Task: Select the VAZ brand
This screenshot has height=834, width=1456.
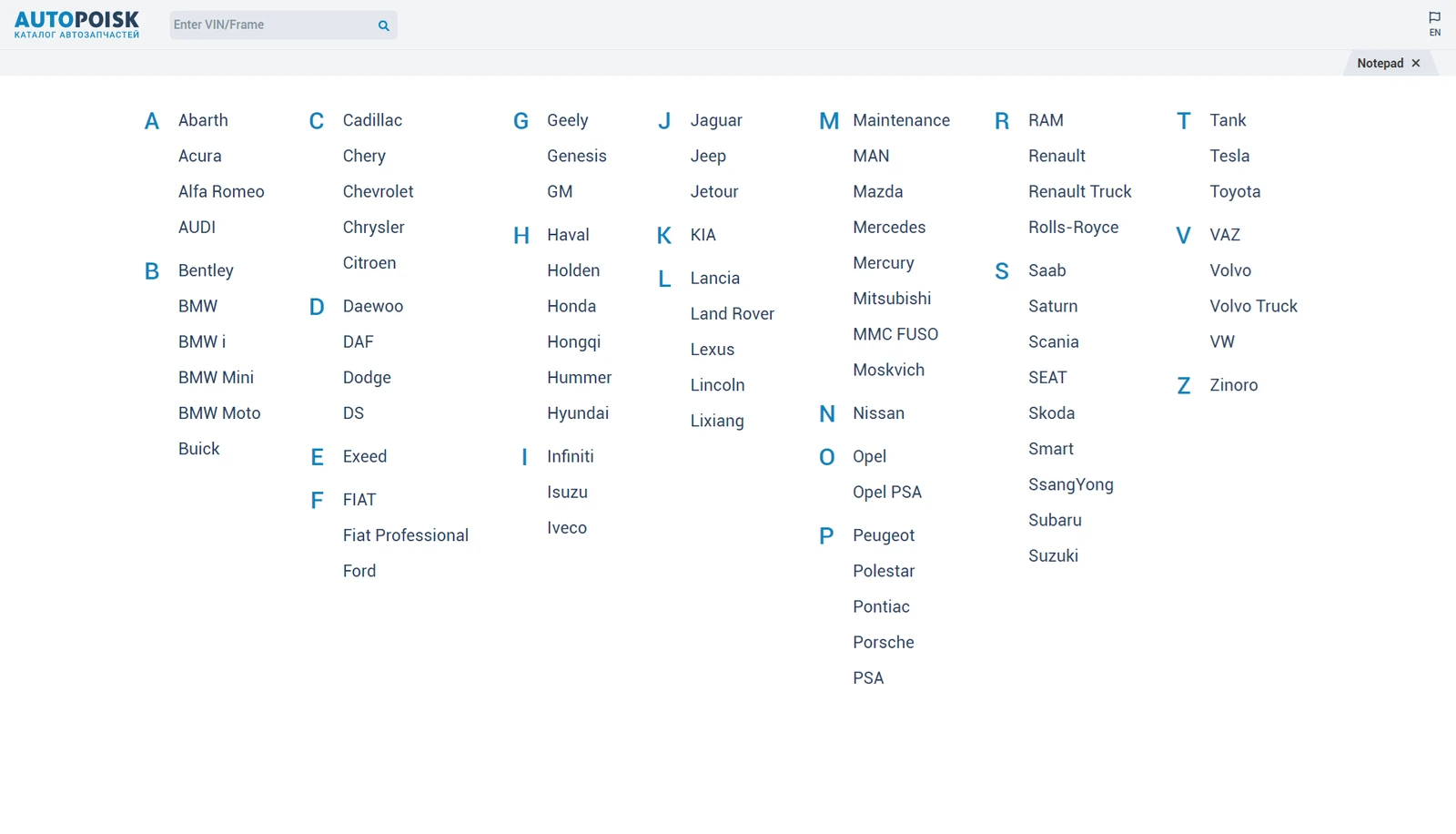Action: [1225, 235]
